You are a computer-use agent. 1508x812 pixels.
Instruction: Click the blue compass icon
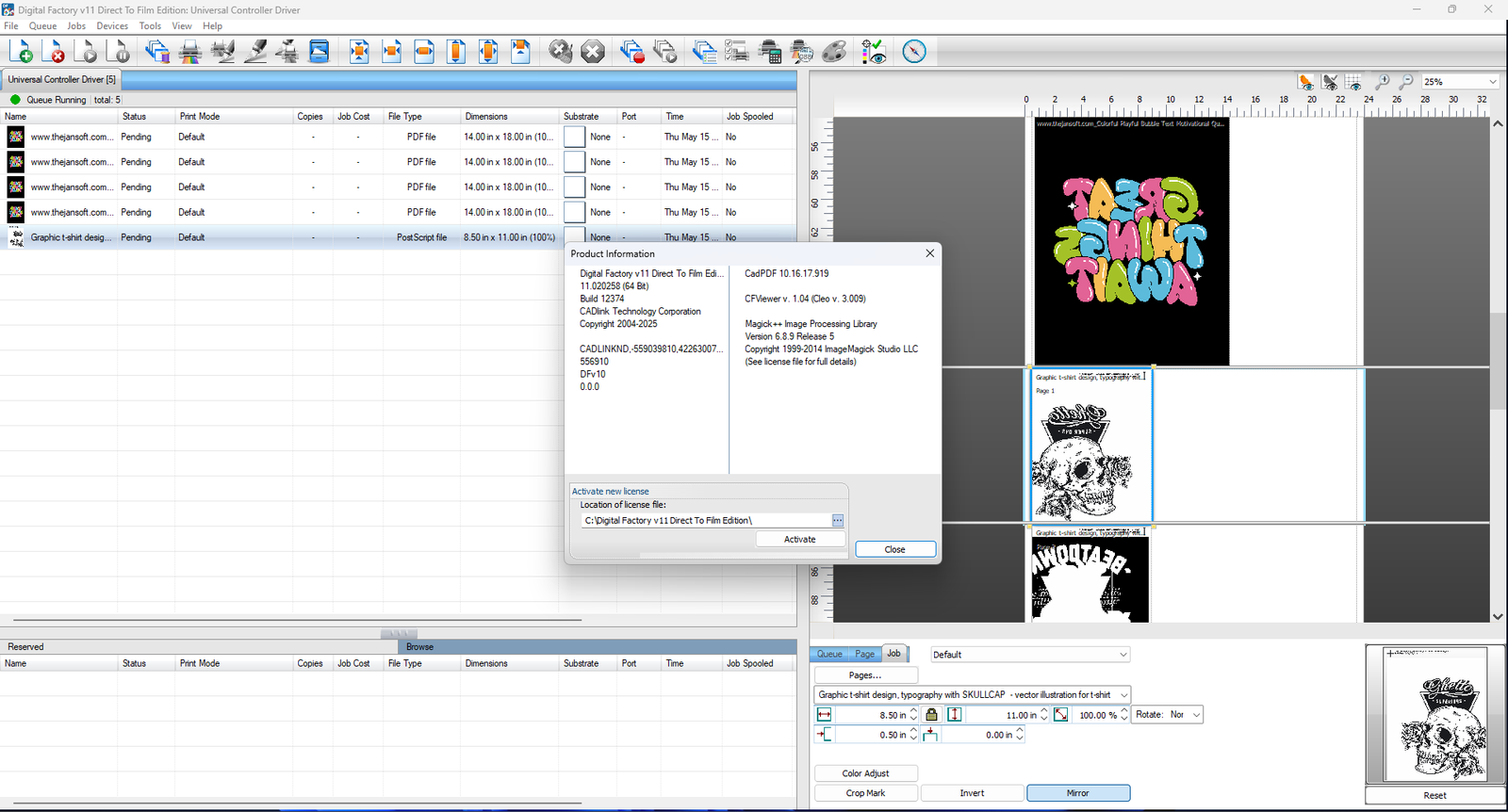click(914, 52)
